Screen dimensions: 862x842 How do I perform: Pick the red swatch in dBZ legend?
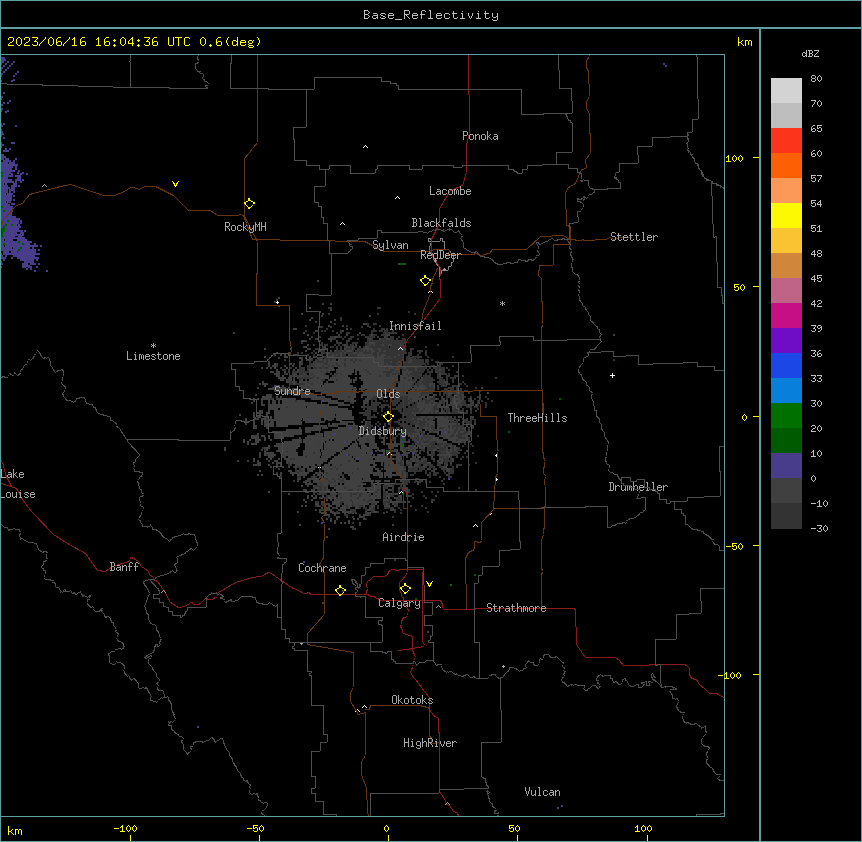(x=786, y=140)
